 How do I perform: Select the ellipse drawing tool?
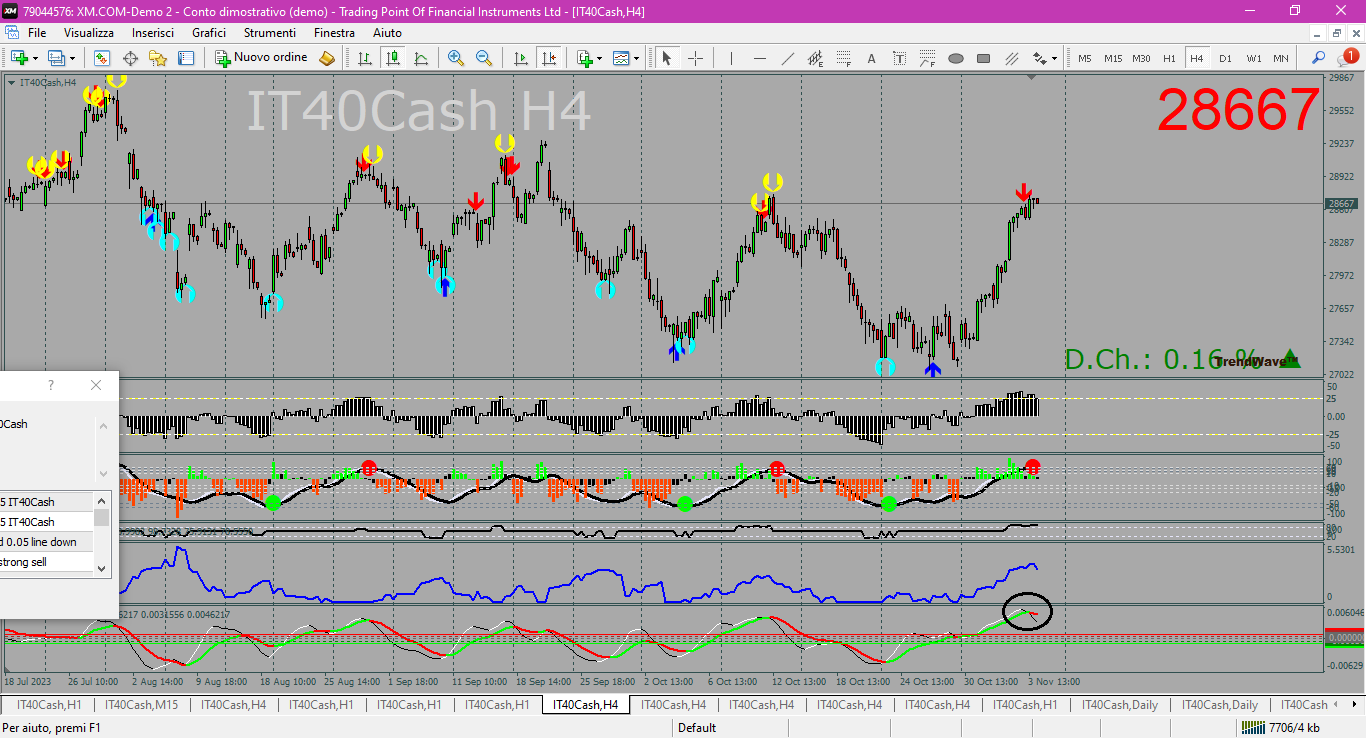[955, 58]
